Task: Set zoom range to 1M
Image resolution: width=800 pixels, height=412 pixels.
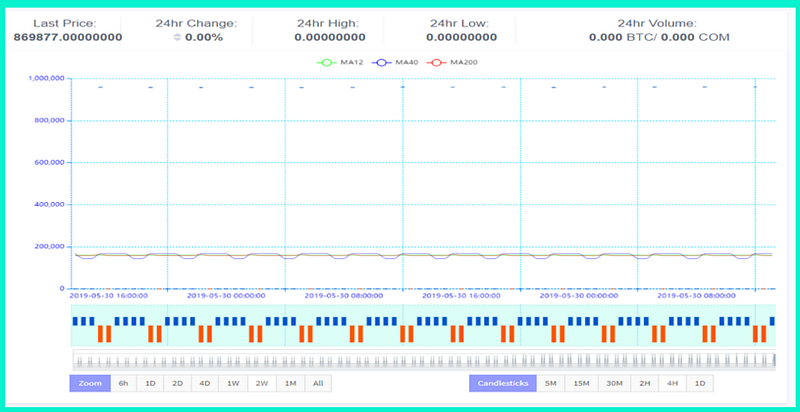Action: 291,383
